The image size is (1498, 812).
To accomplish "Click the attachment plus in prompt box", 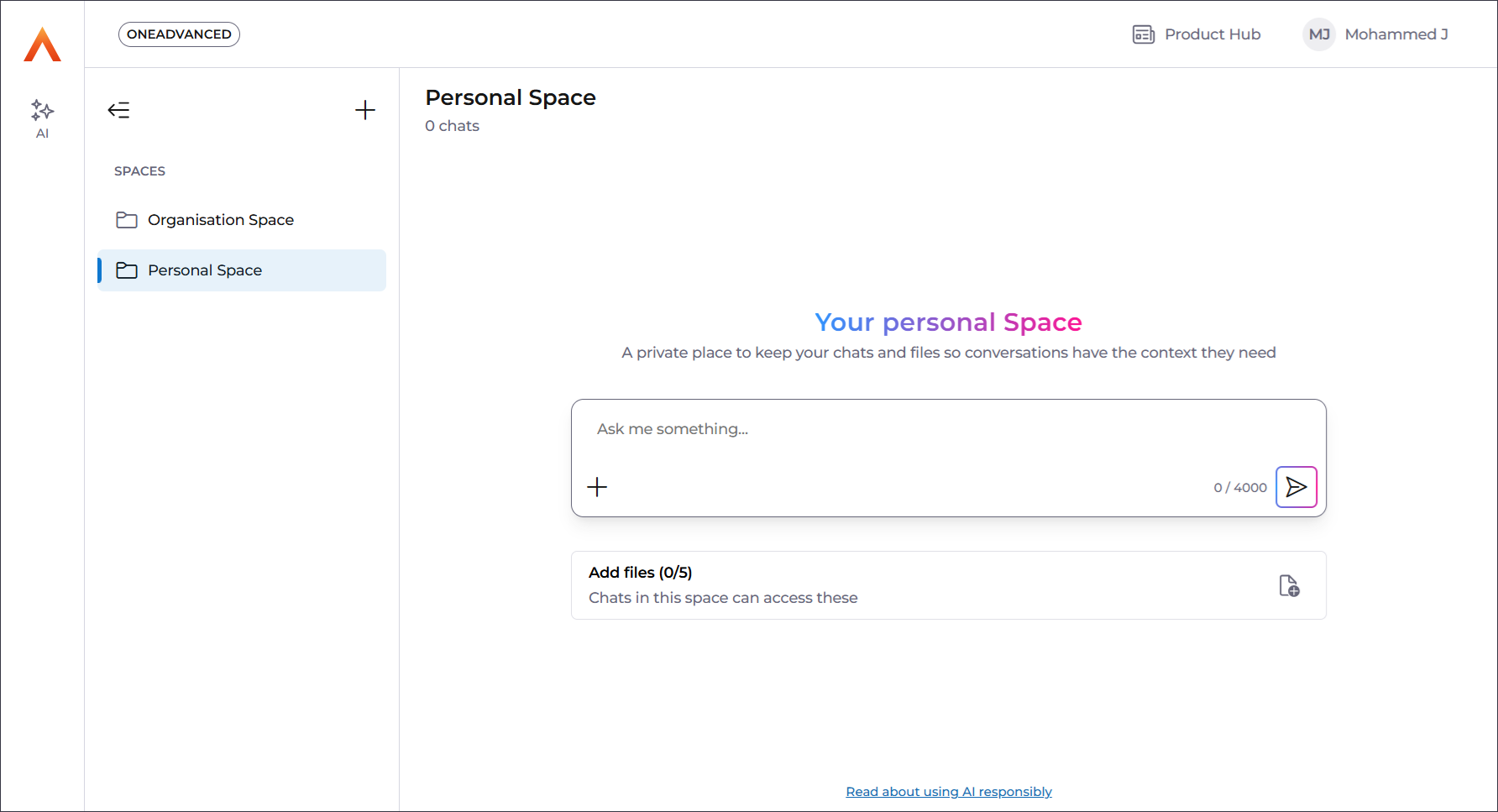I will pos(597,487).
